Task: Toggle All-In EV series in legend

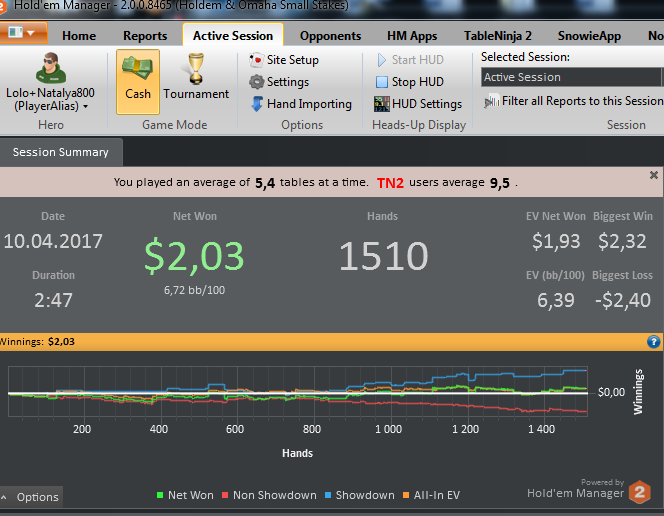Action: click(x=431, y=495)
